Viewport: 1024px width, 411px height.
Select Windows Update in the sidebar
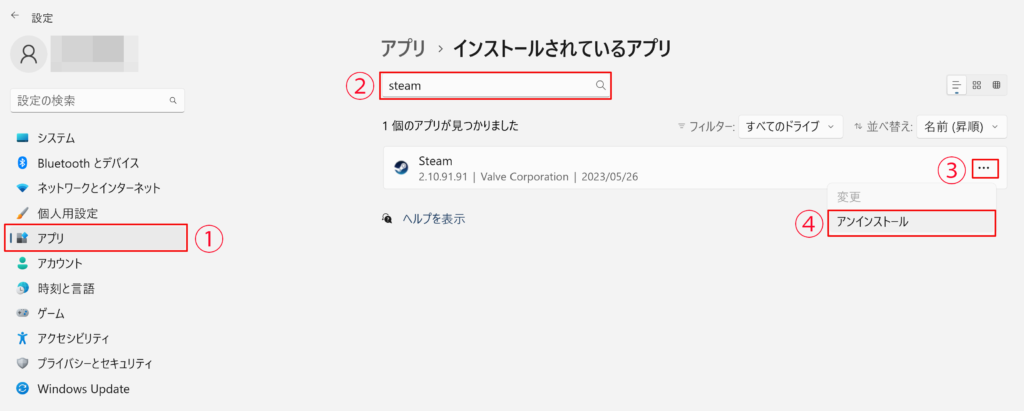83,388
